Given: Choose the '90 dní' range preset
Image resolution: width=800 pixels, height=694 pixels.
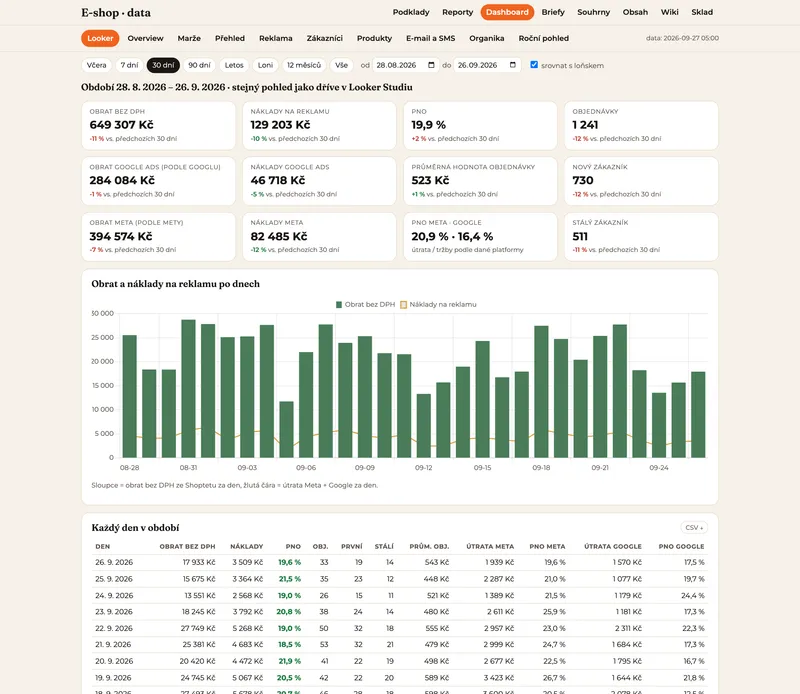Looking at the screenshot, I should tap(199, 65).
